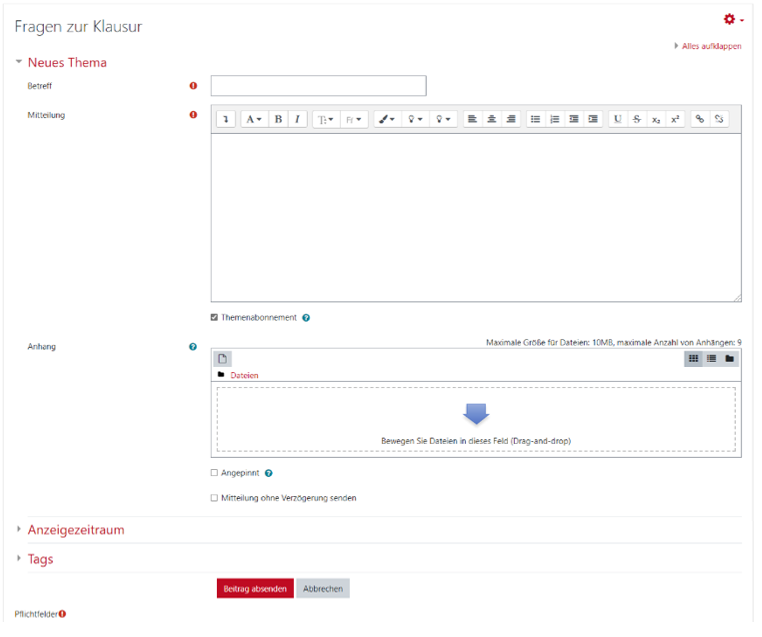Open the font color dropdown (brush icon)

(x=385, y=119)
